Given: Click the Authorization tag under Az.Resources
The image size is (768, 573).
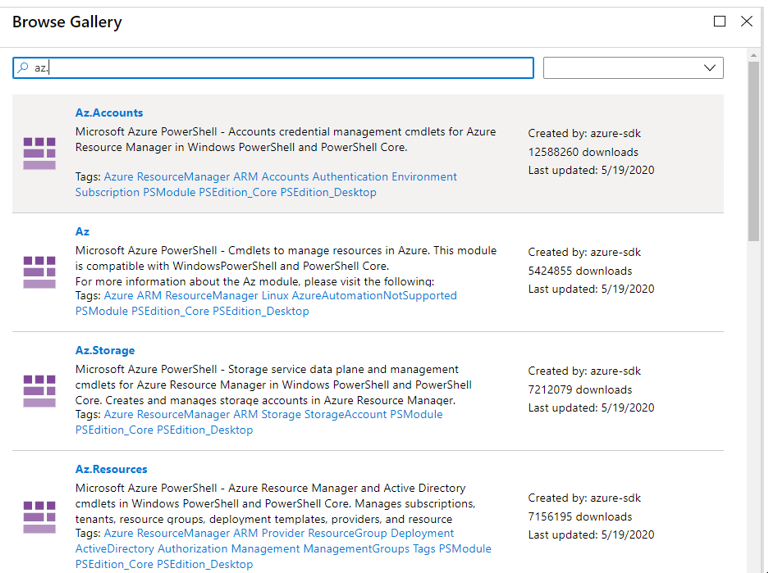Looking at the screenshot, I should tap(192, 549).
